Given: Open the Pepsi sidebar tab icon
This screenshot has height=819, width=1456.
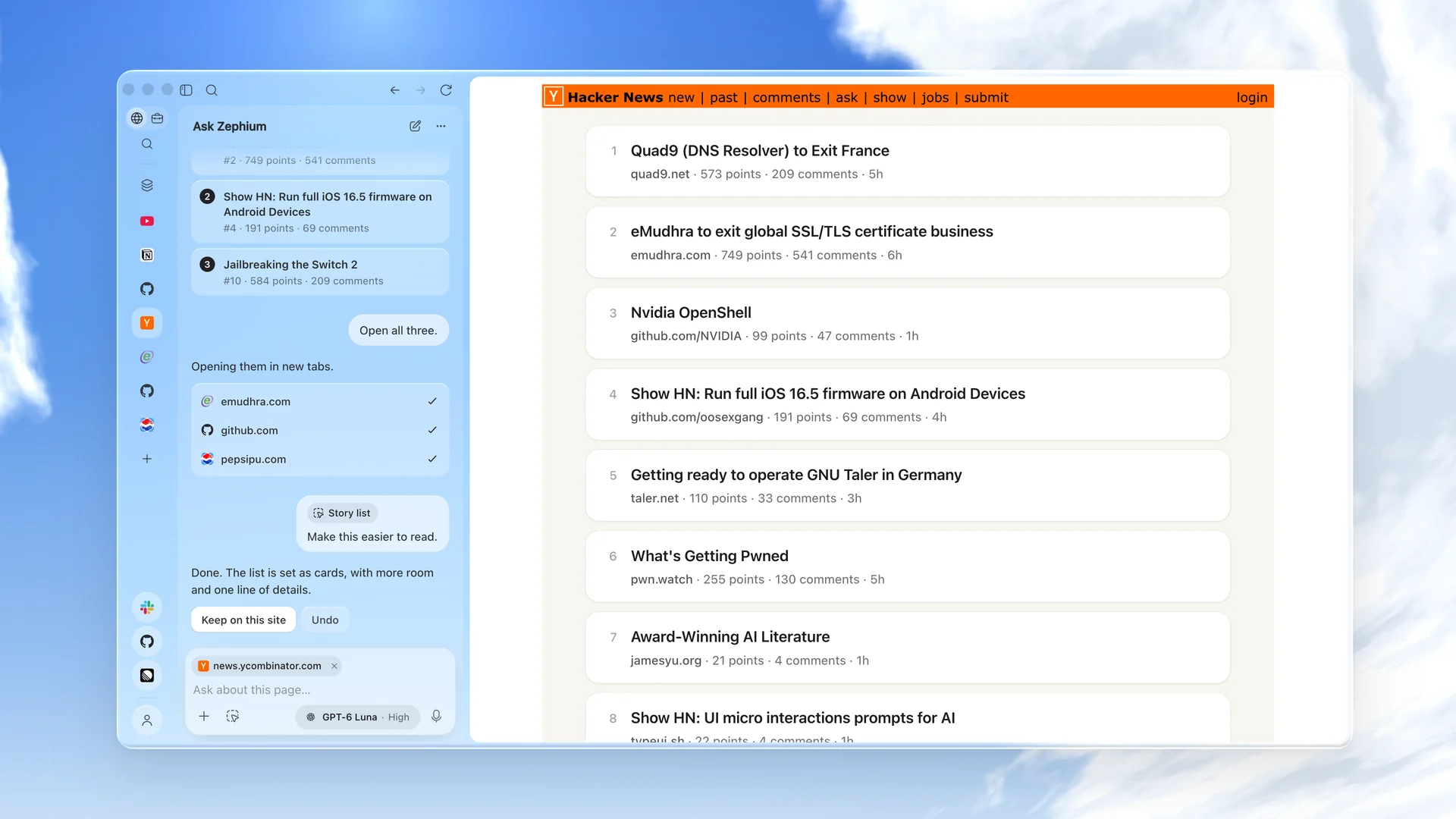Looking at the screenshot, I should click(x=147, y=425).
